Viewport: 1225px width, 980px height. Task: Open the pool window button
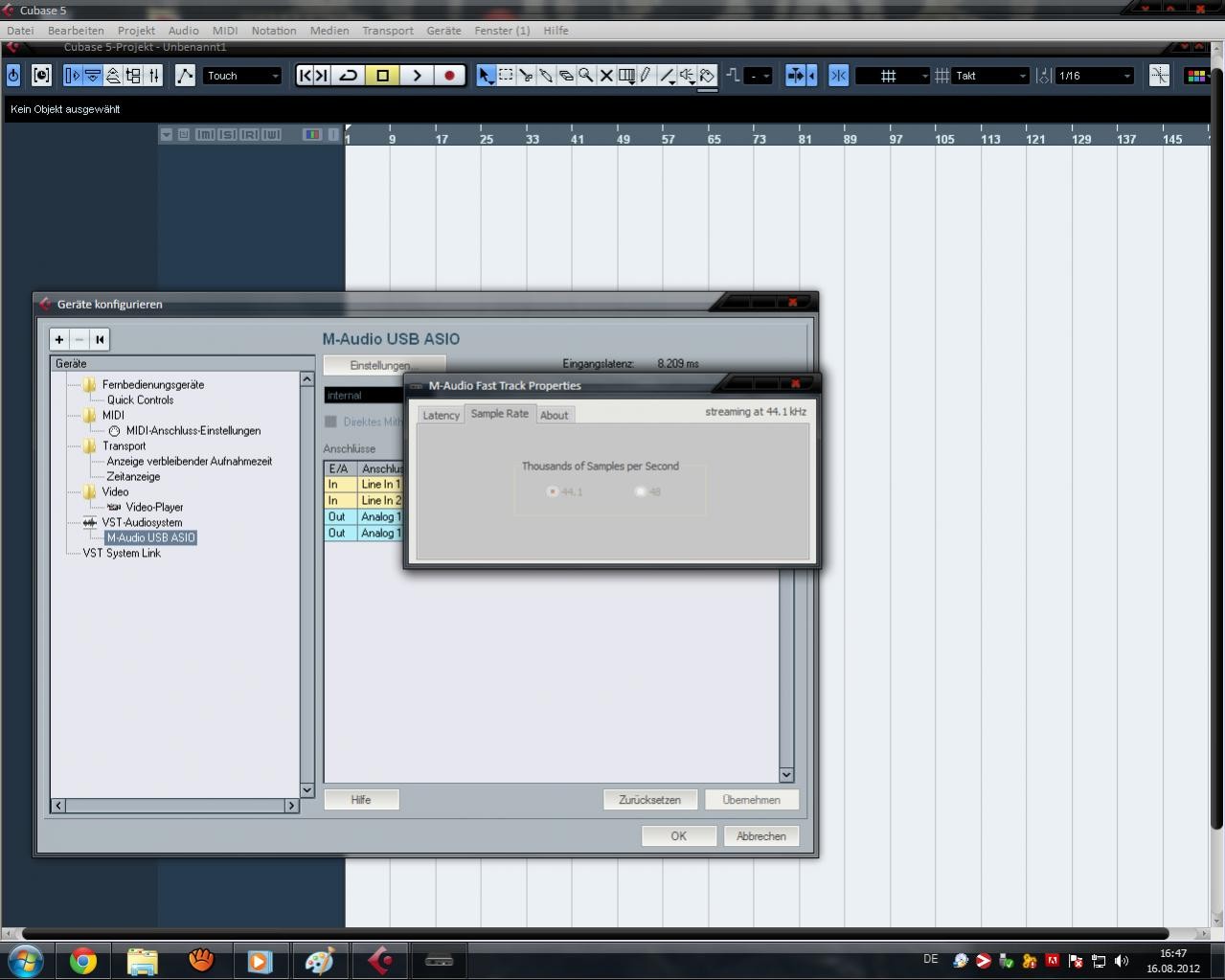pos(133,76)
